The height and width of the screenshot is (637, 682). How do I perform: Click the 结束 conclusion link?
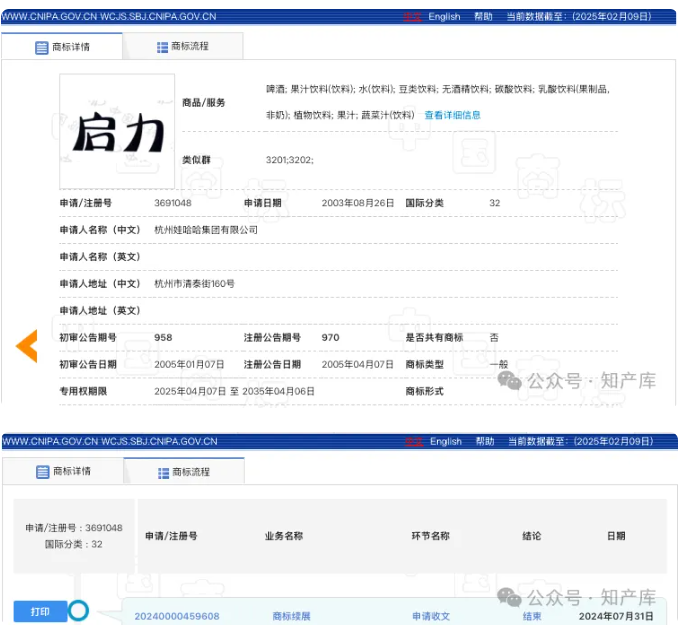point(531,616)
